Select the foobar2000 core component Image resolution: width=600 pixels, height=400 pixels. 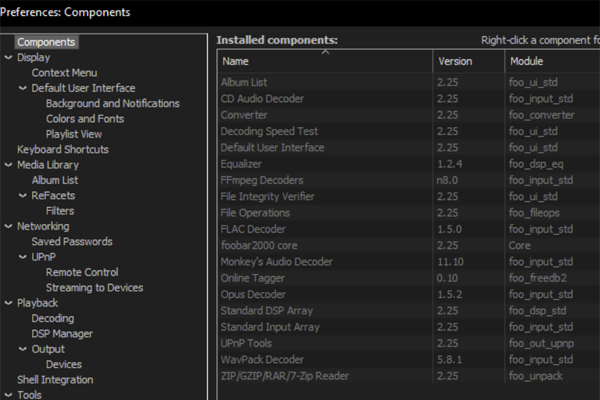409,245
